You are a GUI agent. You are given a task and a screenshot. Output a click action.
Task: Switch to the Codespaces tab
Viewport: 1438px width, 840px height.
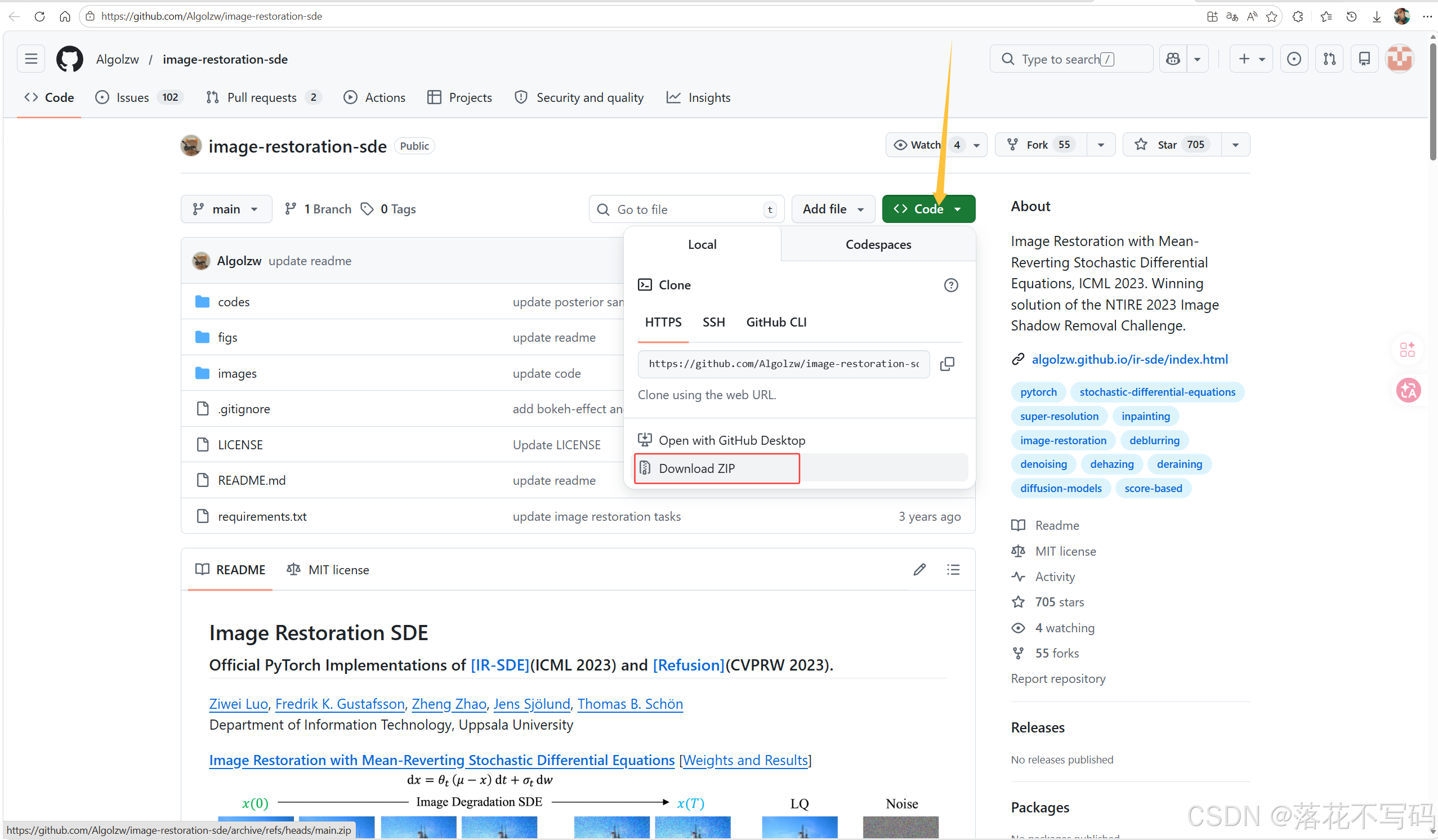[878, 245]
